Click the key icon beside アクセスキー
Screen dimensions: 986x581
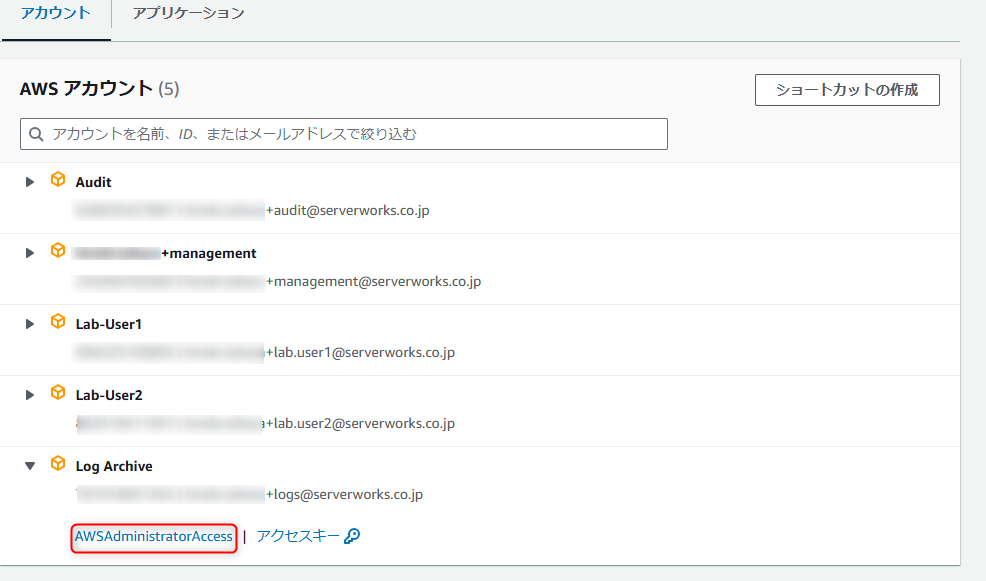coord(352,536)
